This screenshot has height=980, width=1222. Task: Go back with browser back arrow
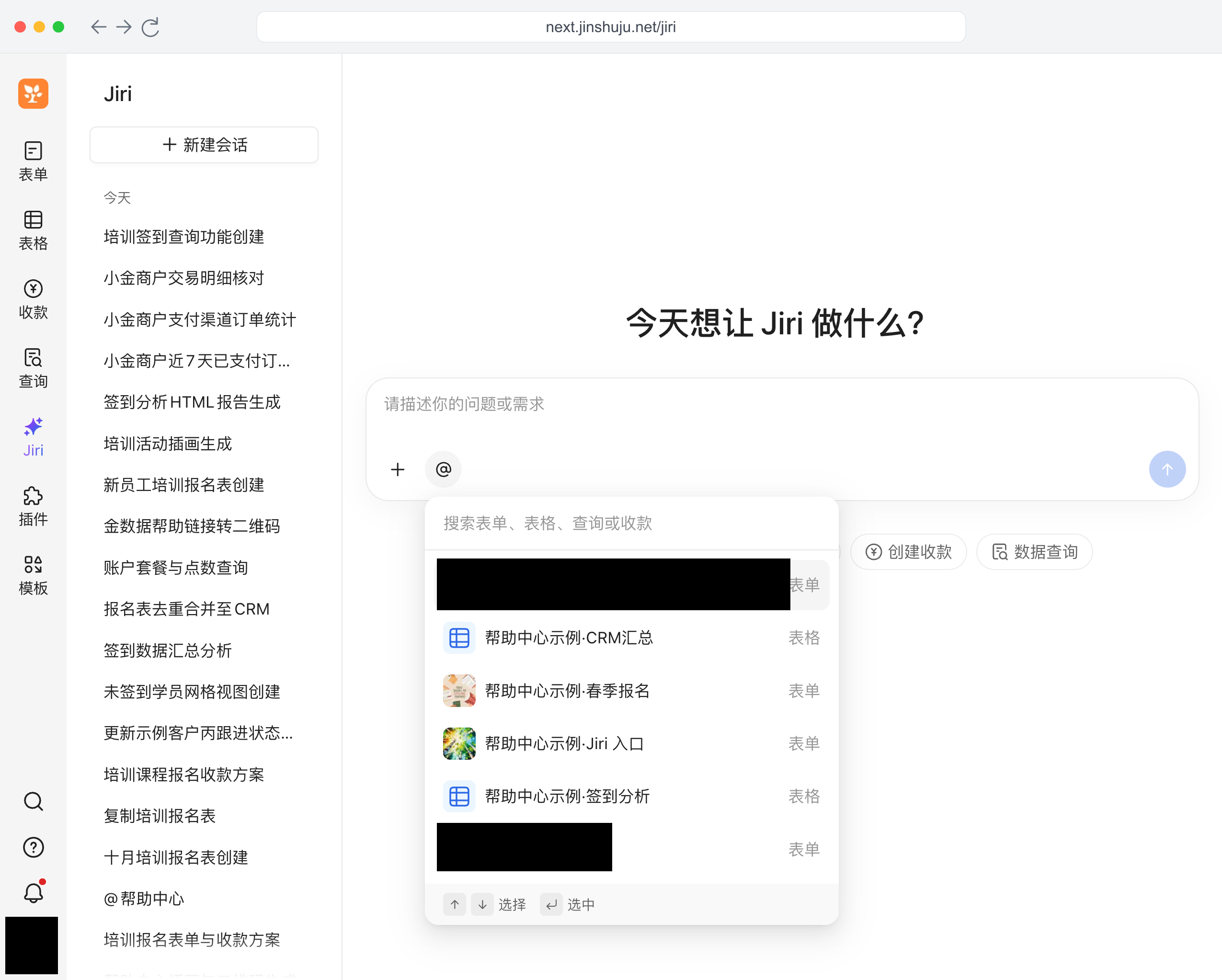tap(99, 27)
